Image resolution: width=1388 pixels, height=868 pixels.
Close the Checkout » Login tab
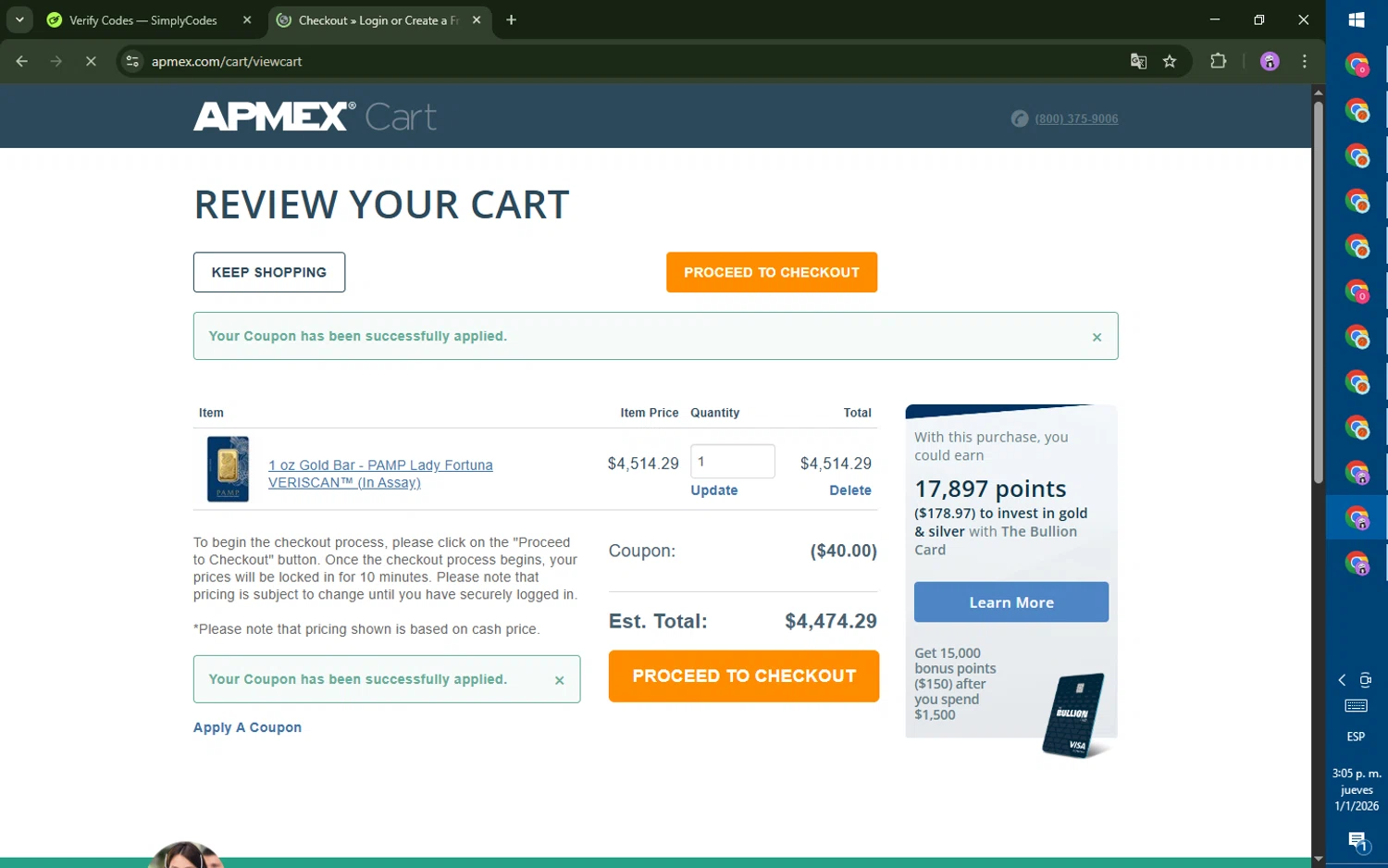(x=477, y=20)
